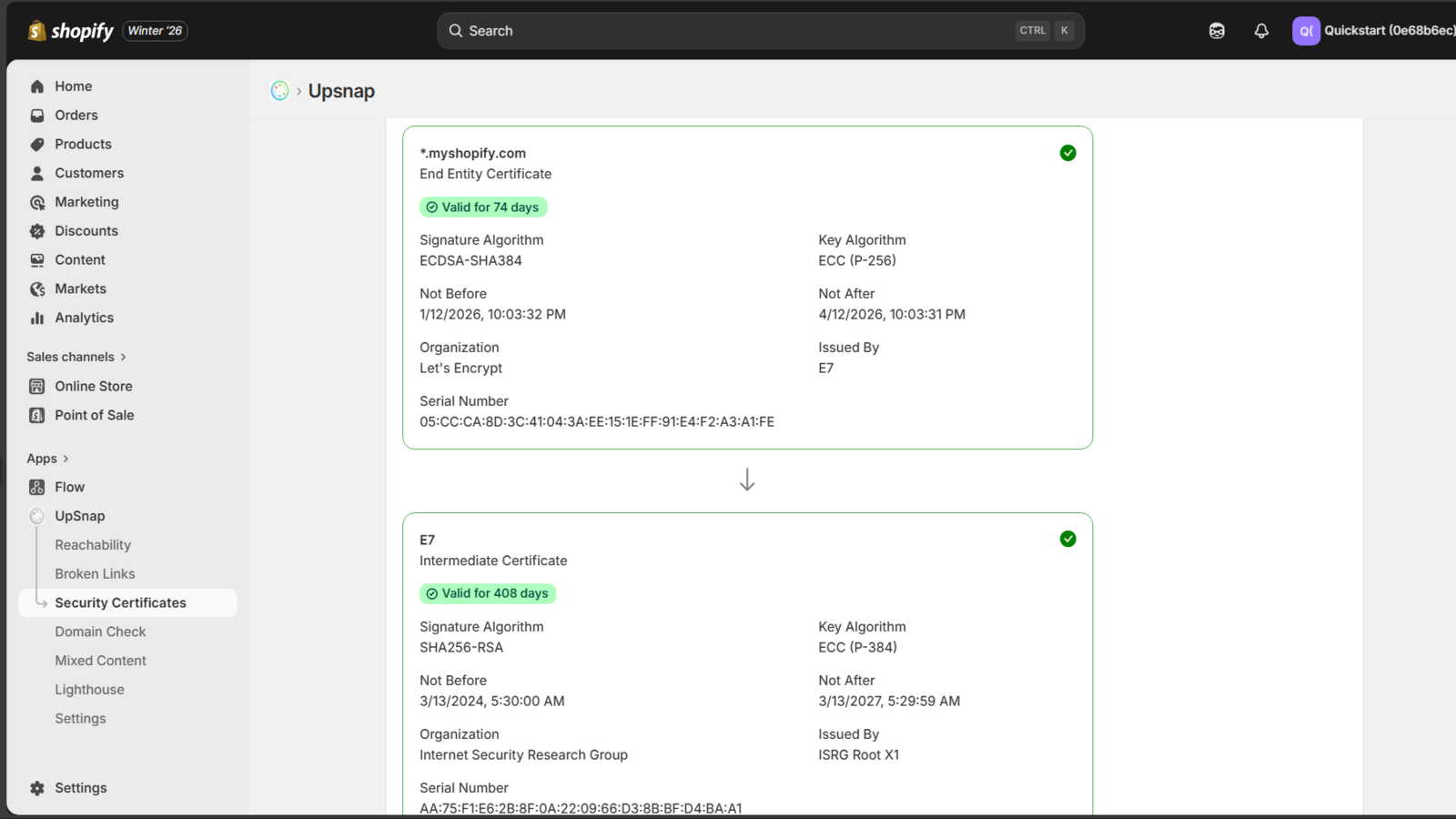This screenshot has height=819, width=1456.
Task: Click the Orders inbox icon
Action: (x=37, y=116)
